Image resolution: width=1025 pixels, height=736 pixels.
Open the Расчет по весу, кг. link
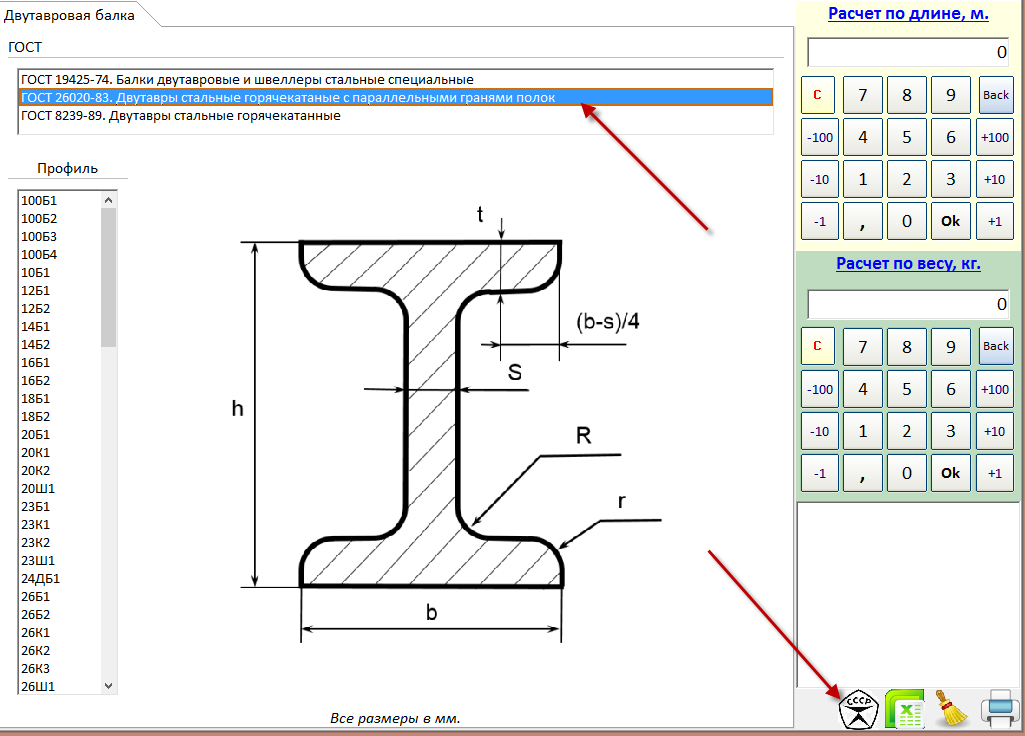tap(908, 264)
